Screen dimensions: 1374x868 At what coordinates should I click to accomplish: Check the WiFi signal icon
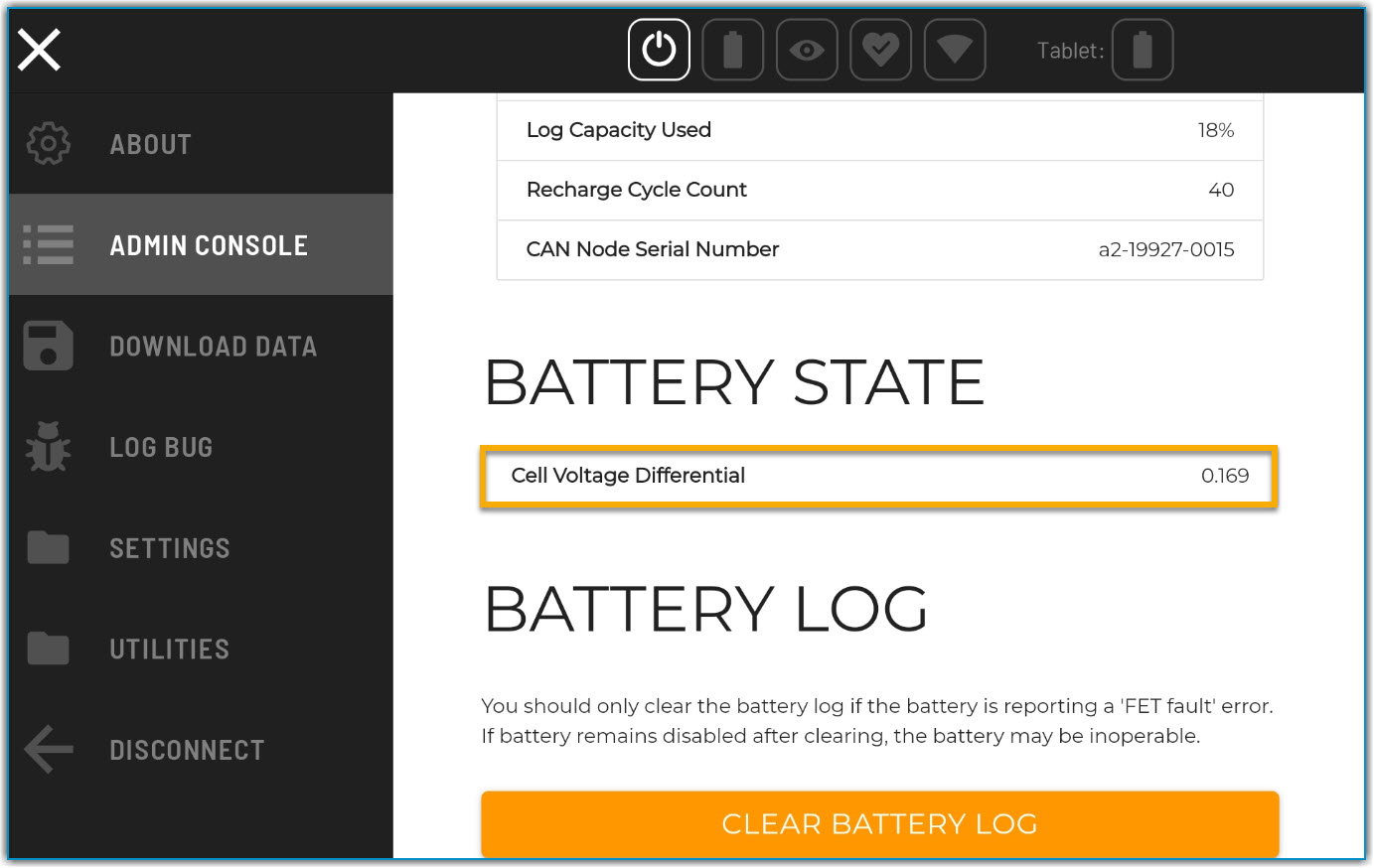pyautogui.click(x=955, y=50)
